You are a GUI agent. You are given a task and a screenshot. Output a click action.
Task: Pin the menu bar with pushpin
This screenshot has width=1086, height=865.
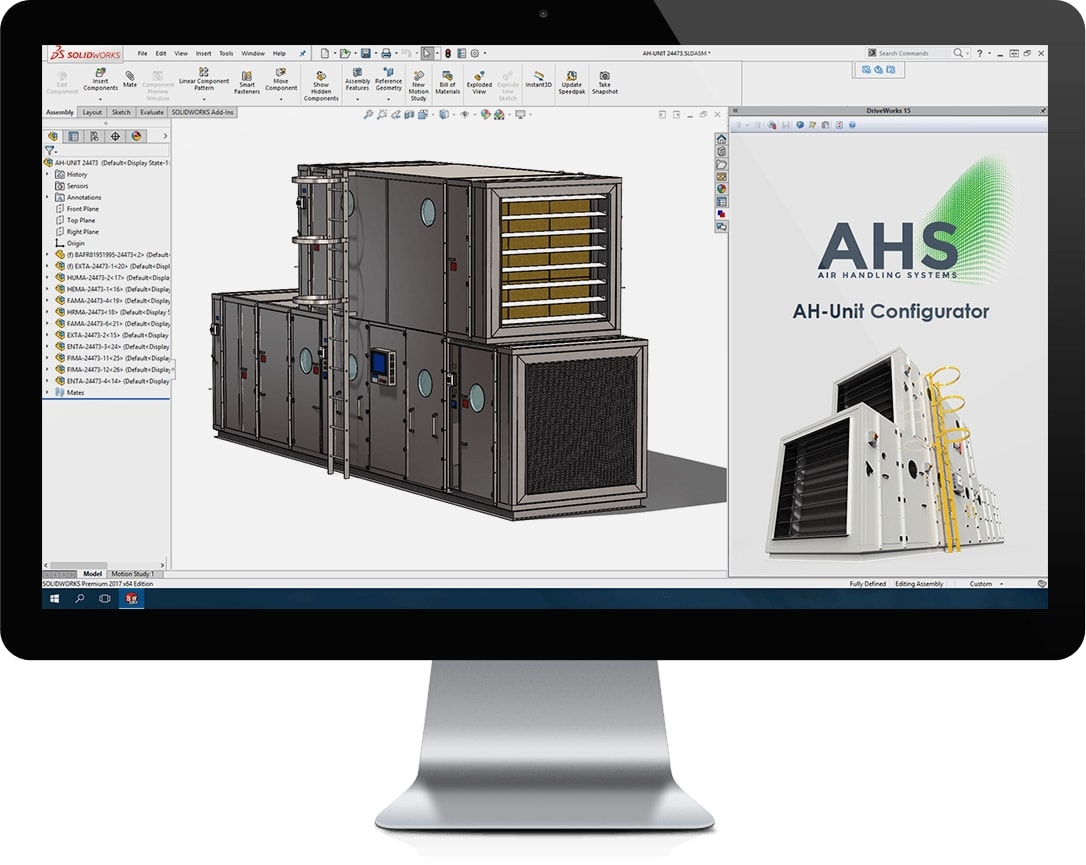(302, 53)
